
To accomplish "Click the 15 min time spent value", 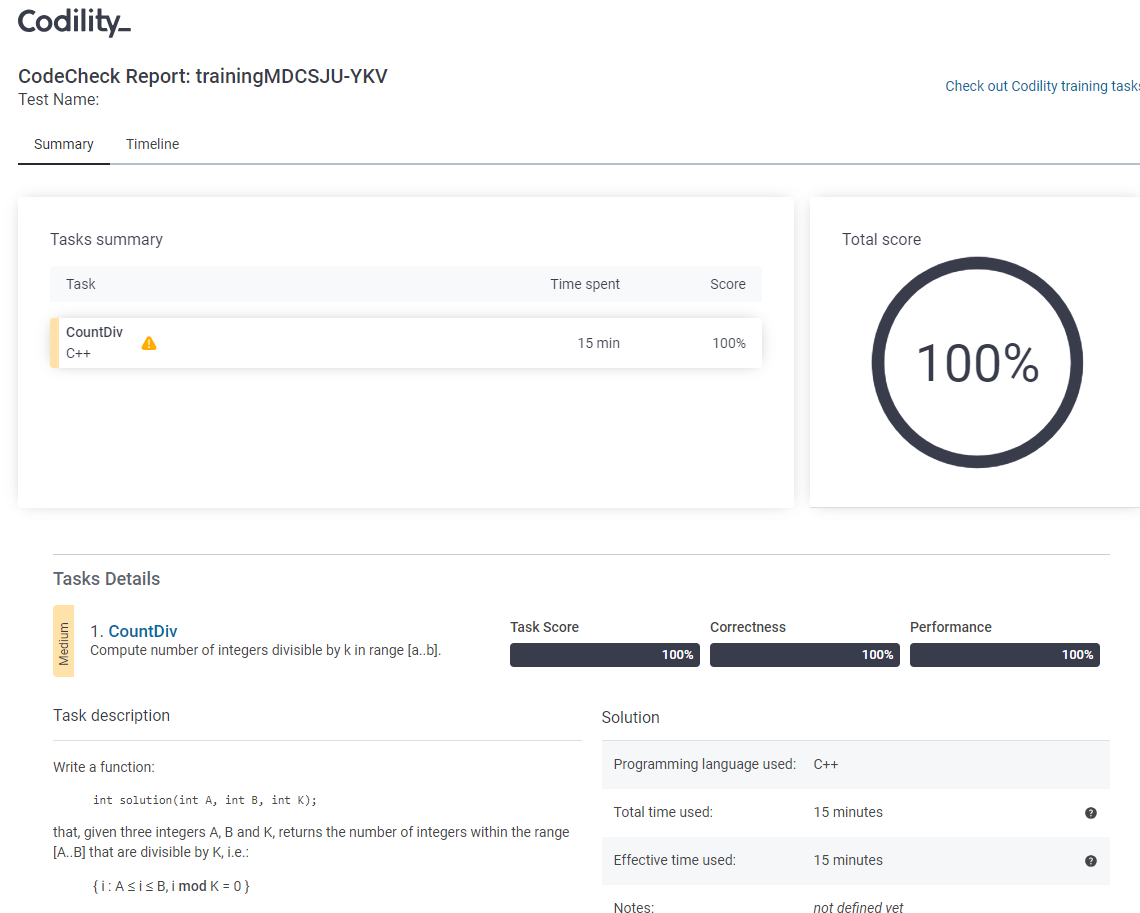I will pyautogui.click(x=598, y=343).
